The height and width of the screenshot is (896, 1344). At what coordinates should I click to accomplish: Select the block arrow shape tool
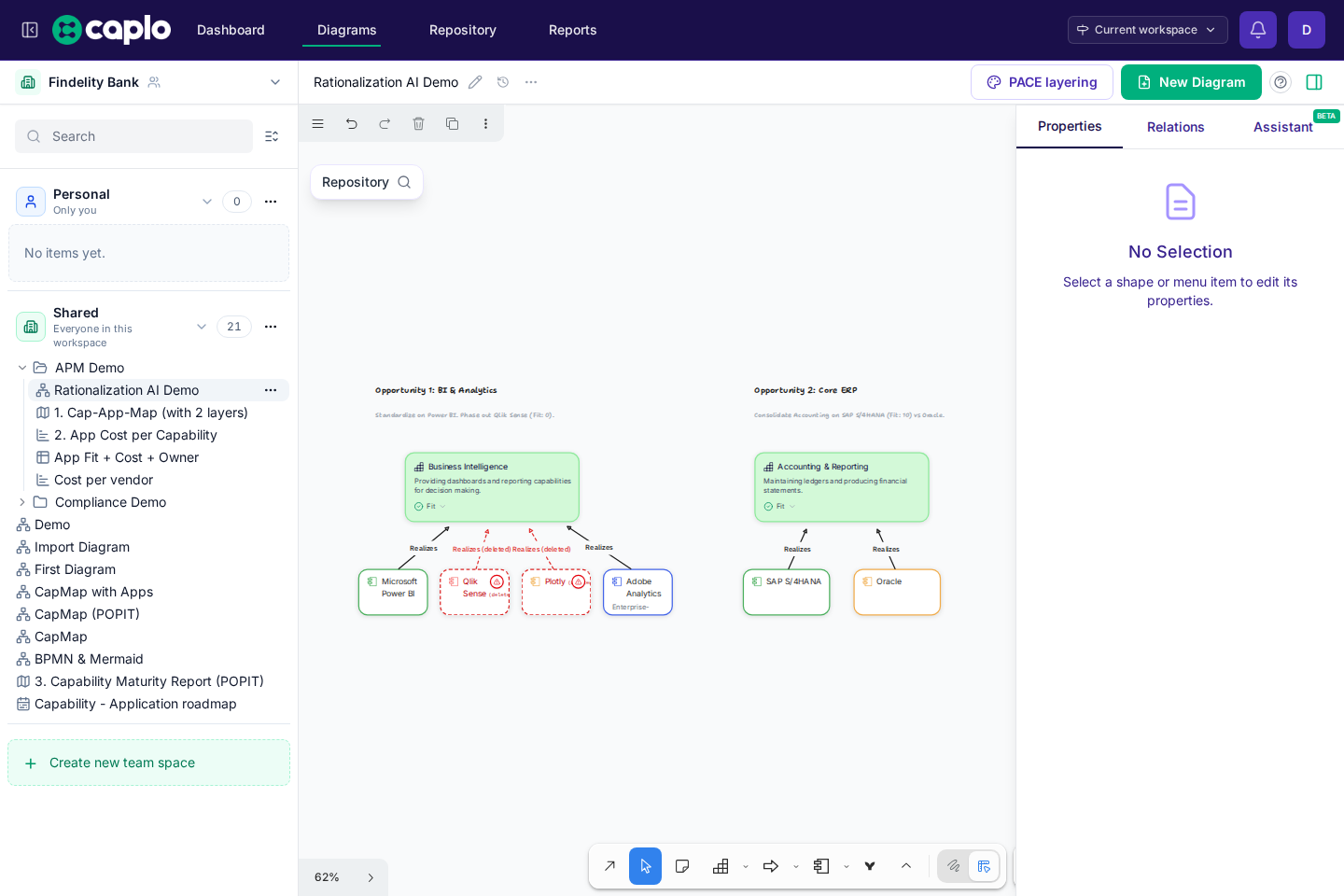771,866
